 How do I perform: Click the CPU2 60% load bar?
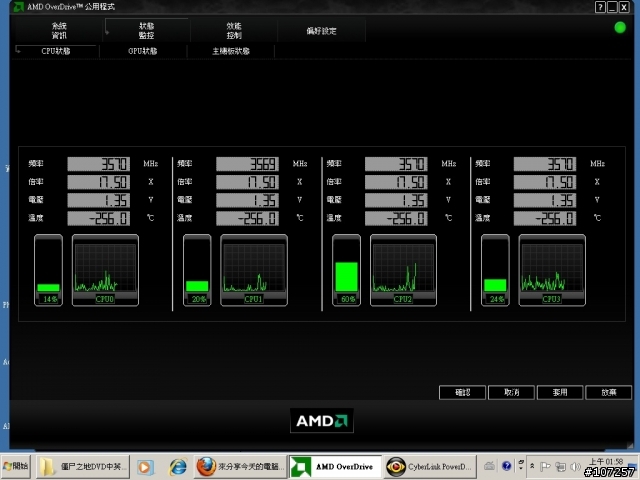[346, 270]
